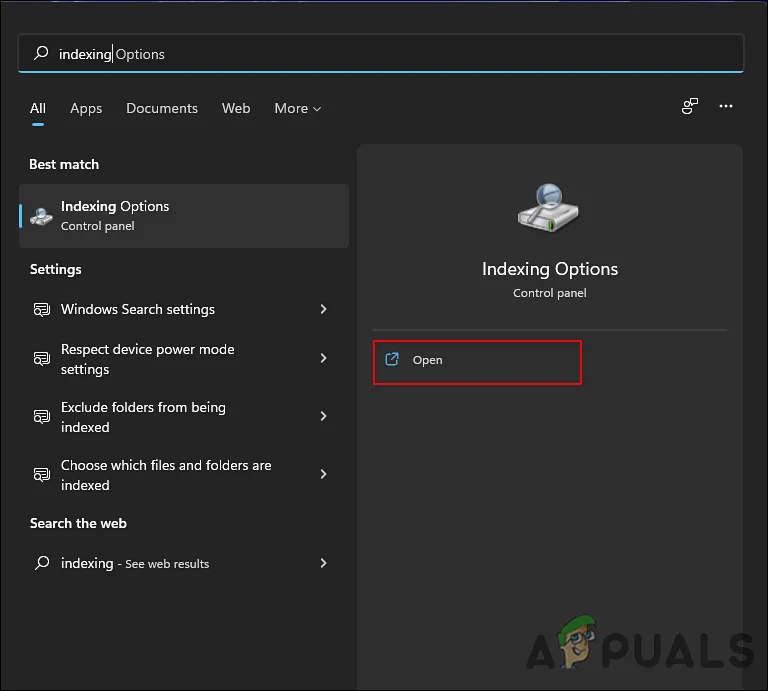Expand Windows Search settings chevron
The image size is (768, 691).
(x=323, y=309)
